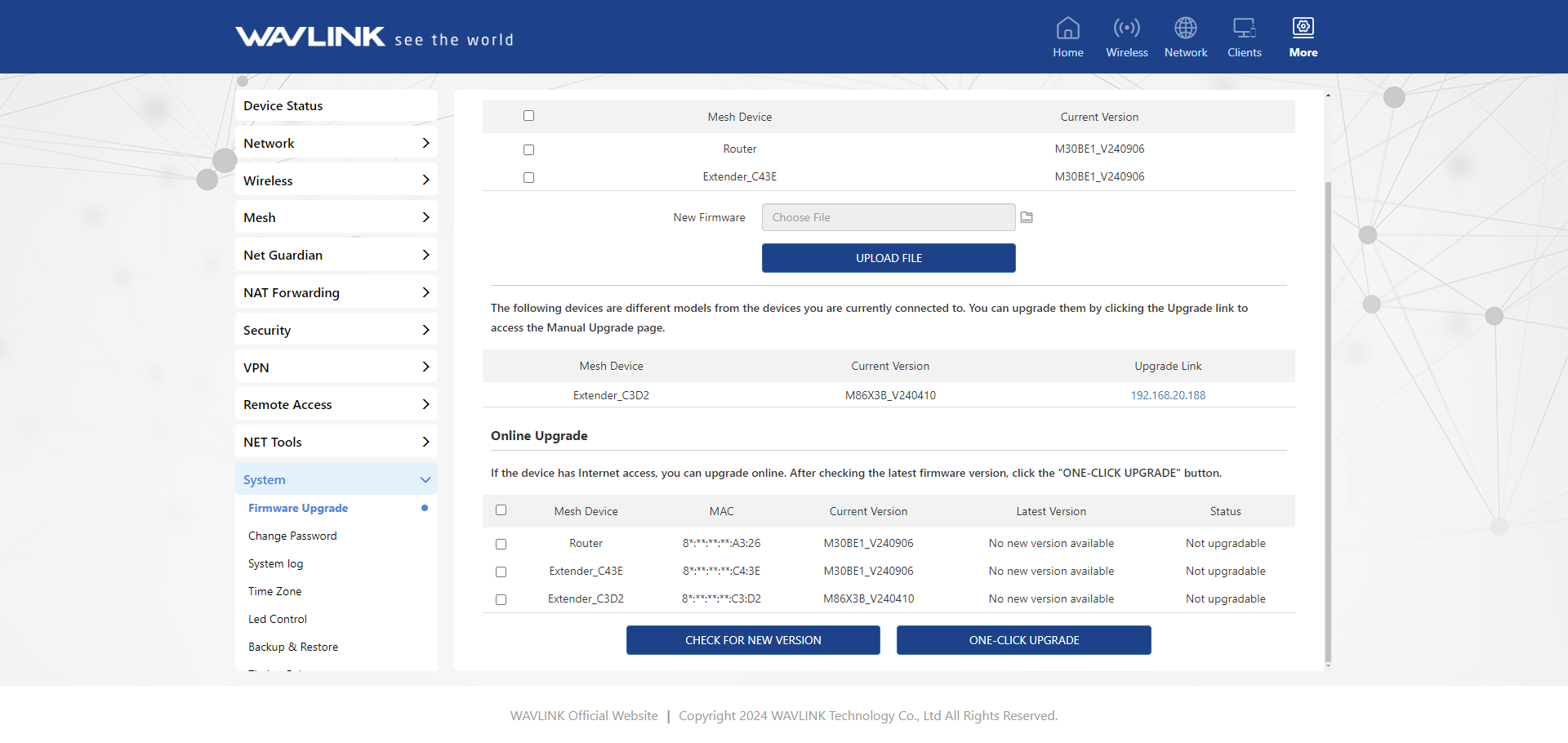Open the Home icon in top navigation
Screen dimensions: 1568x743
click(1067, 29)
